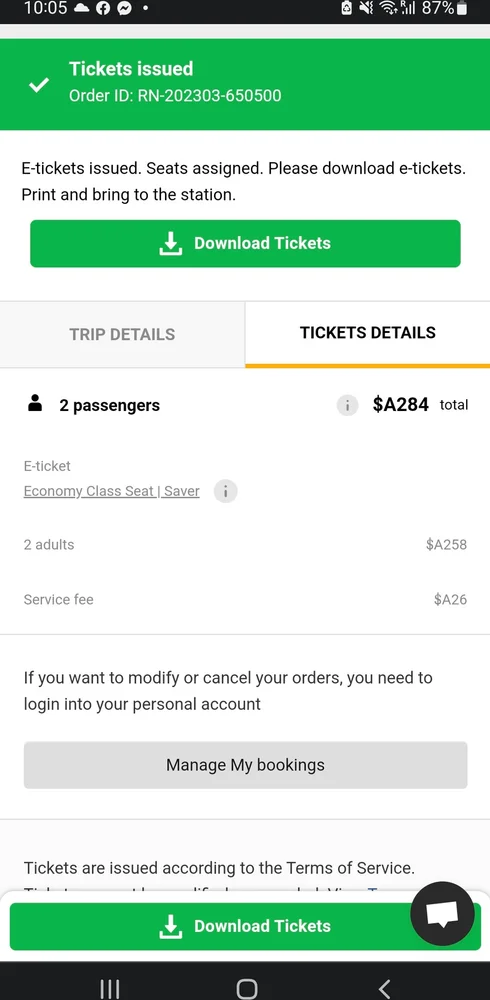
Task: Open the Economy Class Seat | Saver link
Action: coord(112,491)
